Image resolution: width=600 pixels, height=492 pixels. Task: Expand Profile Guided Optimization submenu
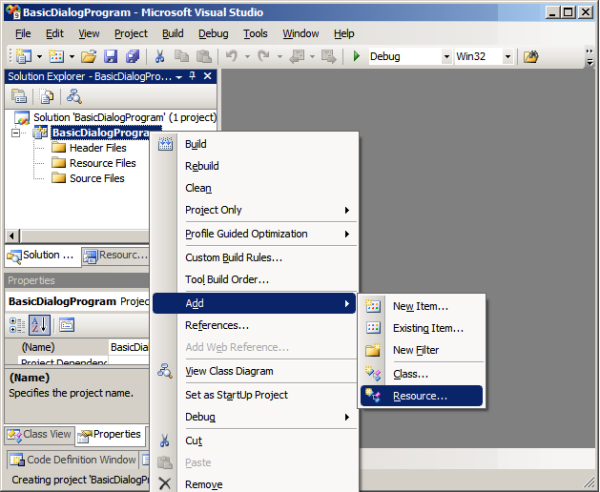(254, 234)
